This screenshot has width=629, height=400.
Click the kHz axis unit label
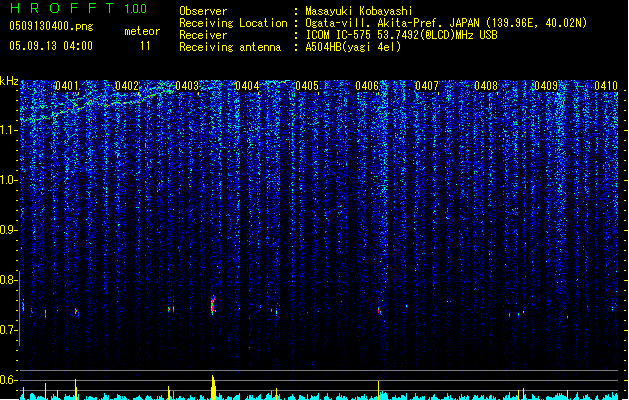(x=9, y=81)
